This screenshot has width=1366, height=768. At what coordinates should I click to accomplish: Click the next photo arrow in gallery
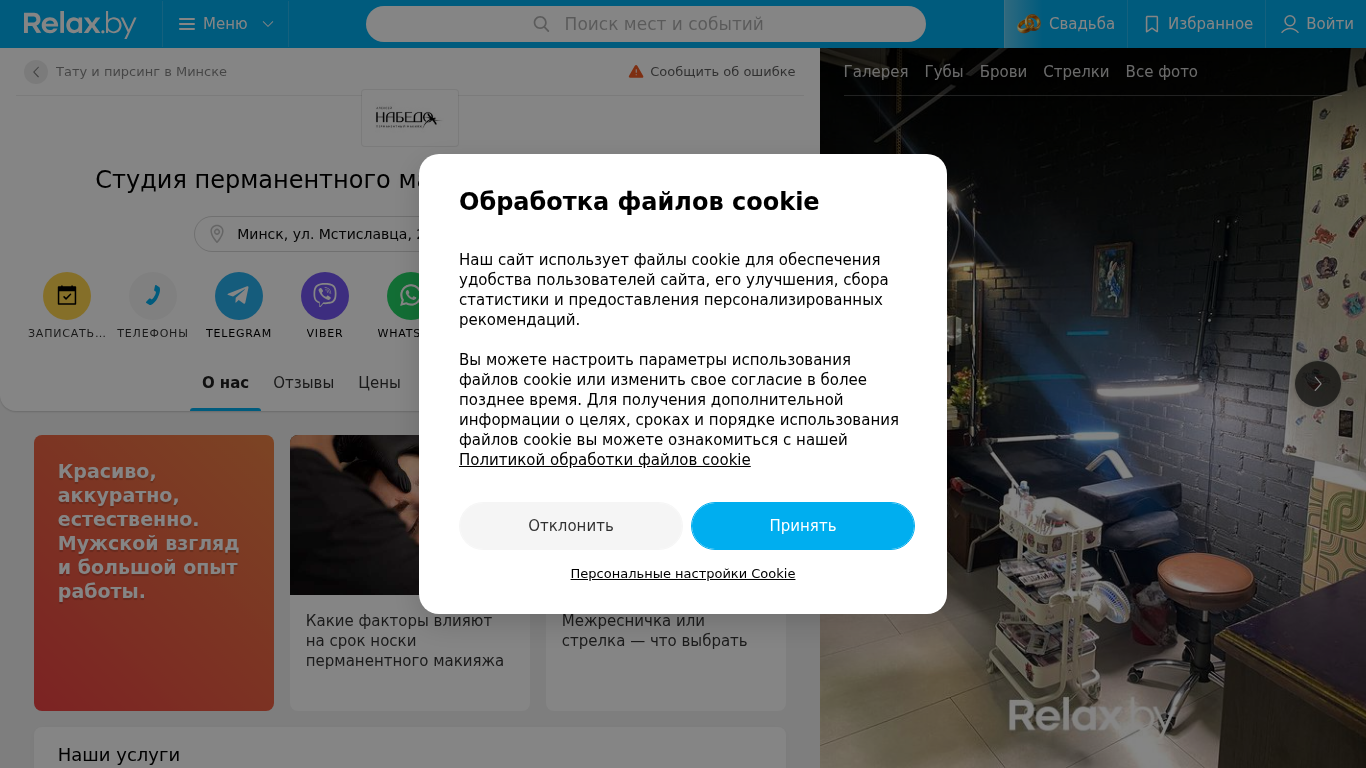point(1318,384)
